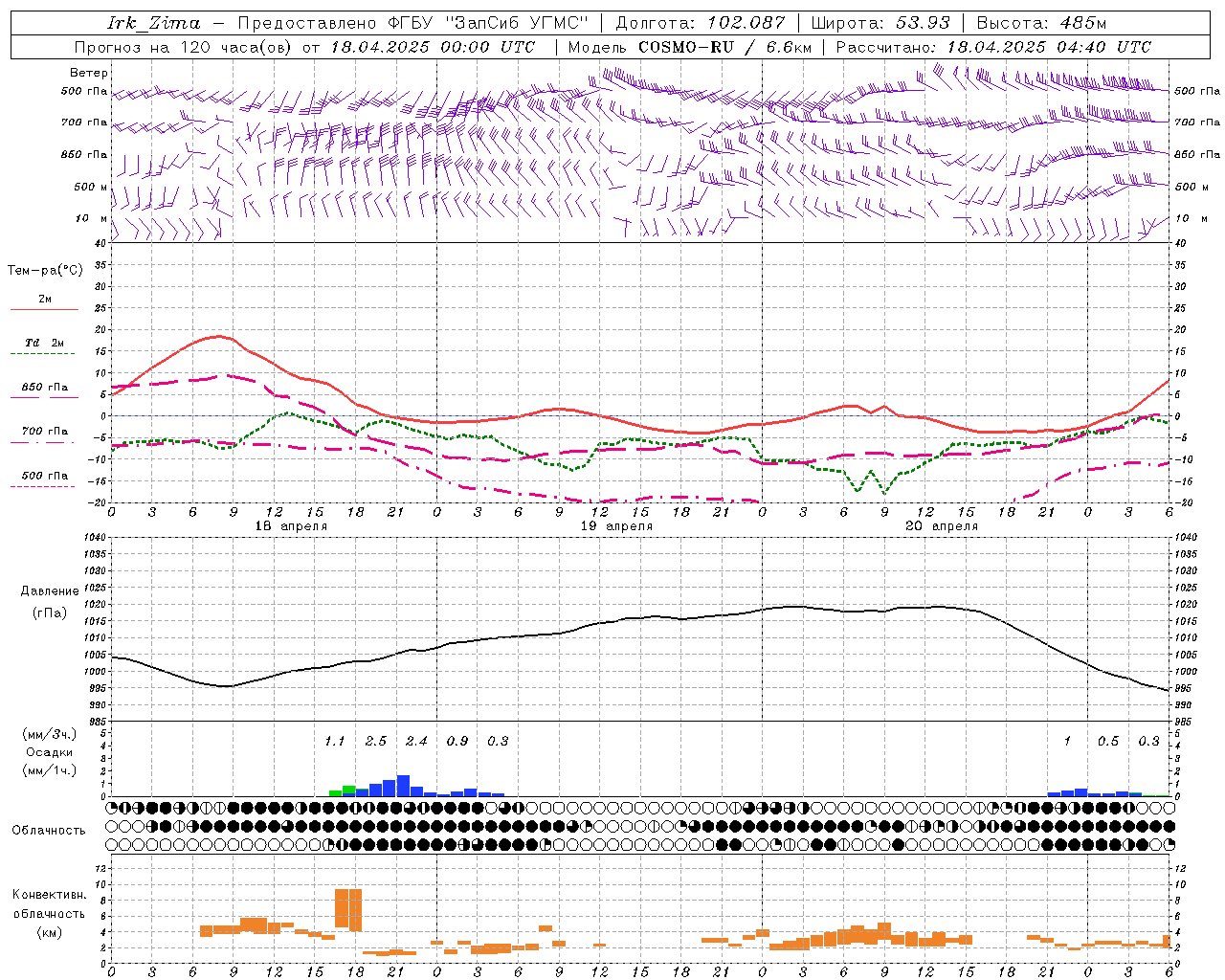Click the 3-hour precipitation value 1.1
Viewport: 1225px width, 980px height.
pyautogui.click(x=334, y=741)
